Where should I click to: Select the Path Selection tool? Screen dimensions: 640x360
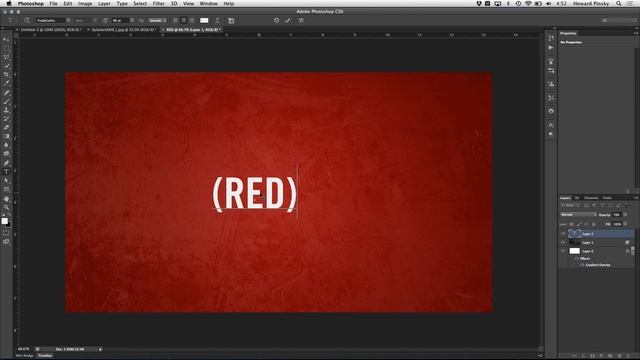pos(6,181)
